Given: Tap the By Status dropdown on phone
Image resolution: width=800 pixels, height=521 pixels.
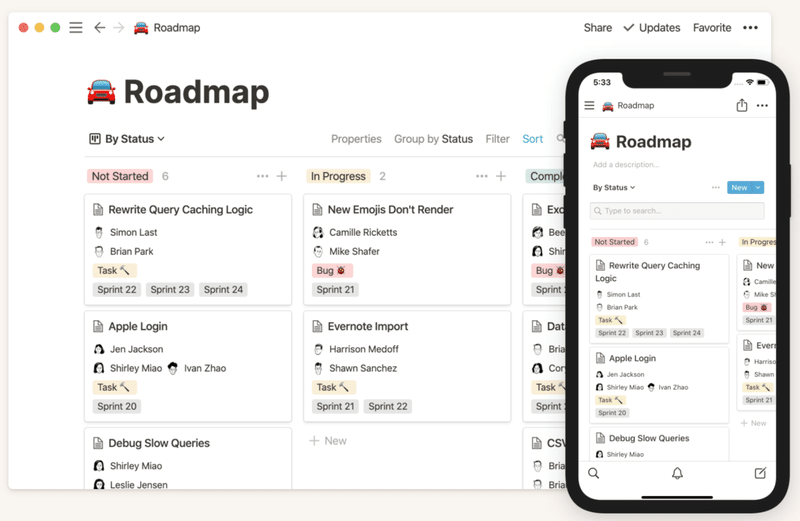Looking at the screenshot, I should tap(614, 188).
